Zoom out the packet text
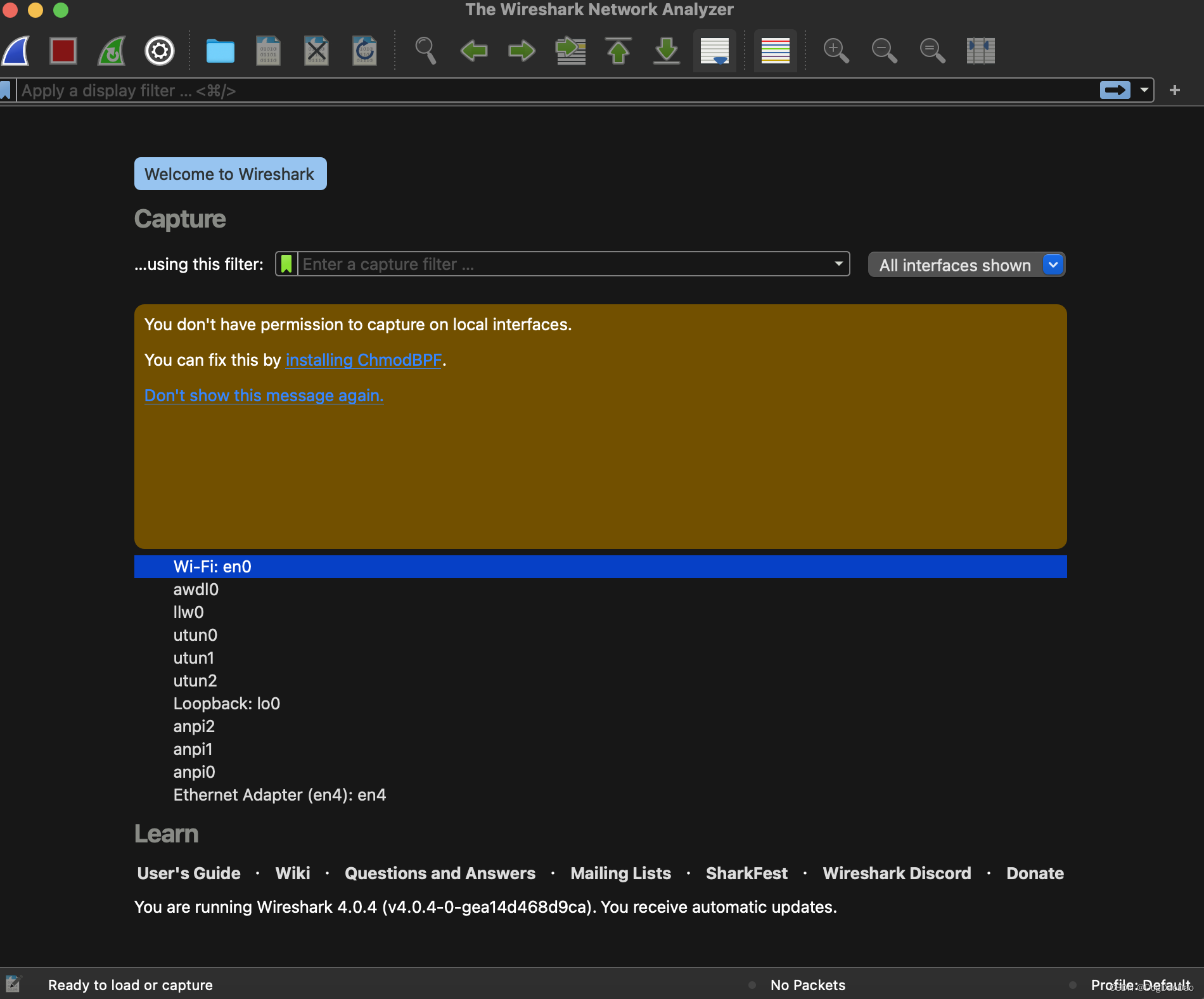This screenshot has height=999, width=1204. point(885,51)
